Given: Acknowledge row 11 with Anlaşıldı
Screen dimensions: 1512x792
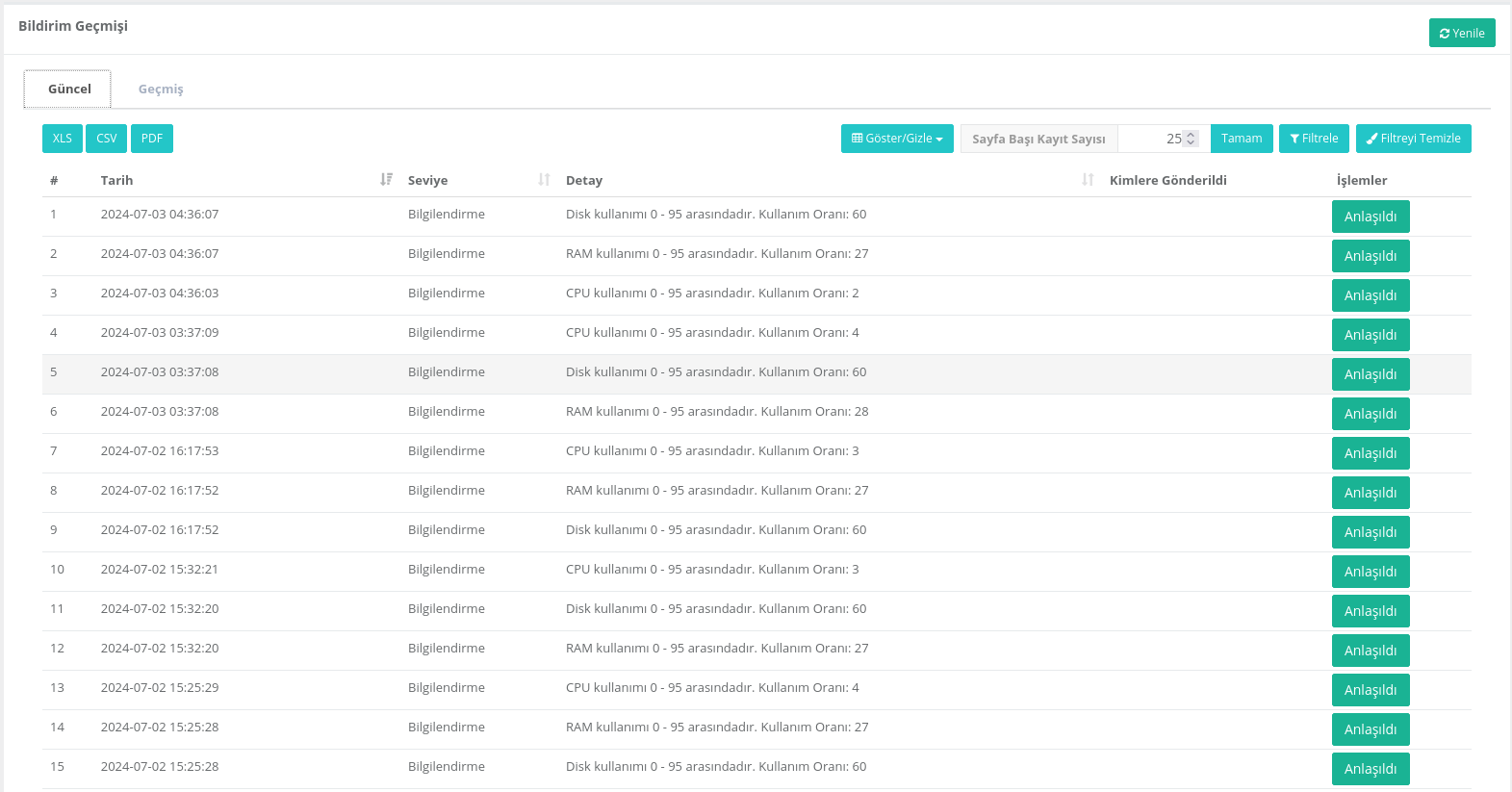Looking at the screenshot, I should 1371,611.
